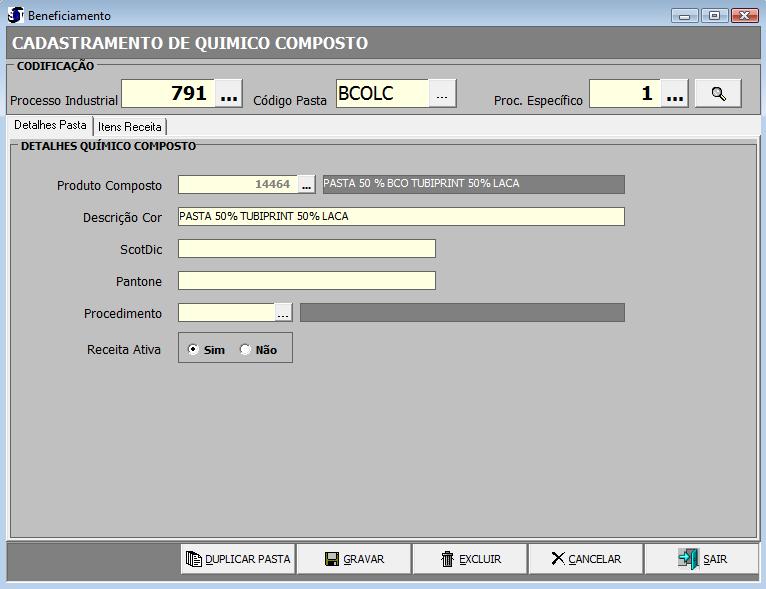Open Processo Industrial lookup ellipsis button
The width and height of the screenshot is (766, 589).
point(229,94)
